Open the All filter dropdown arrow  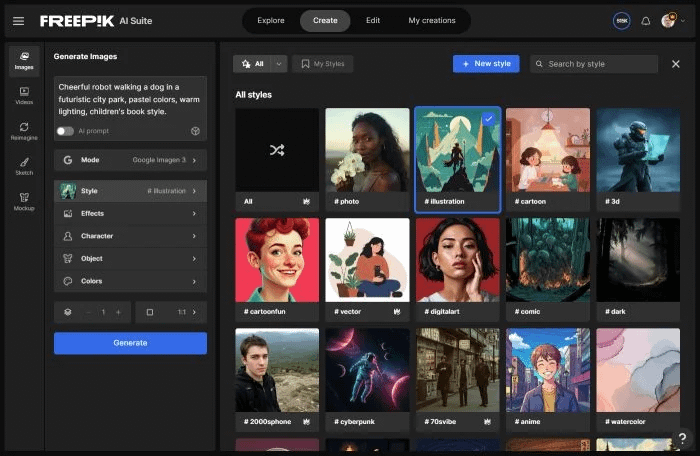coord(279,64)
